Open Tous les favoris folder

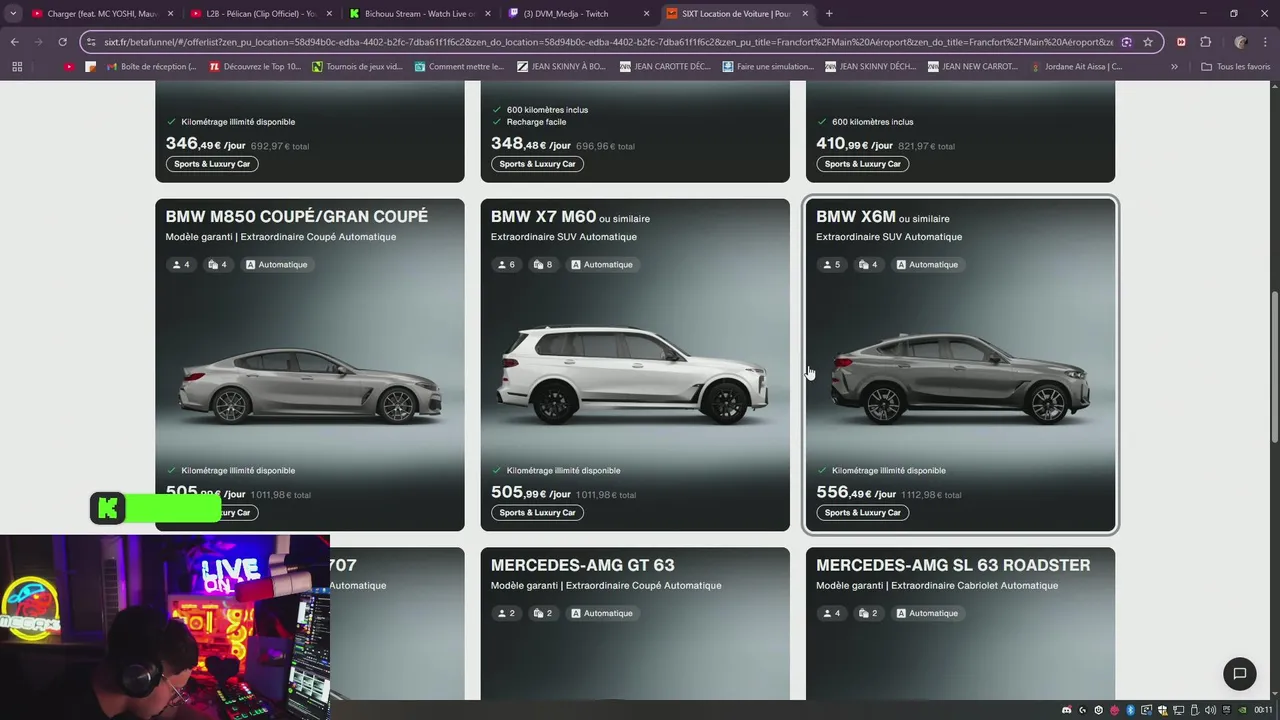pyautogui.click(x=1236, y=67)
